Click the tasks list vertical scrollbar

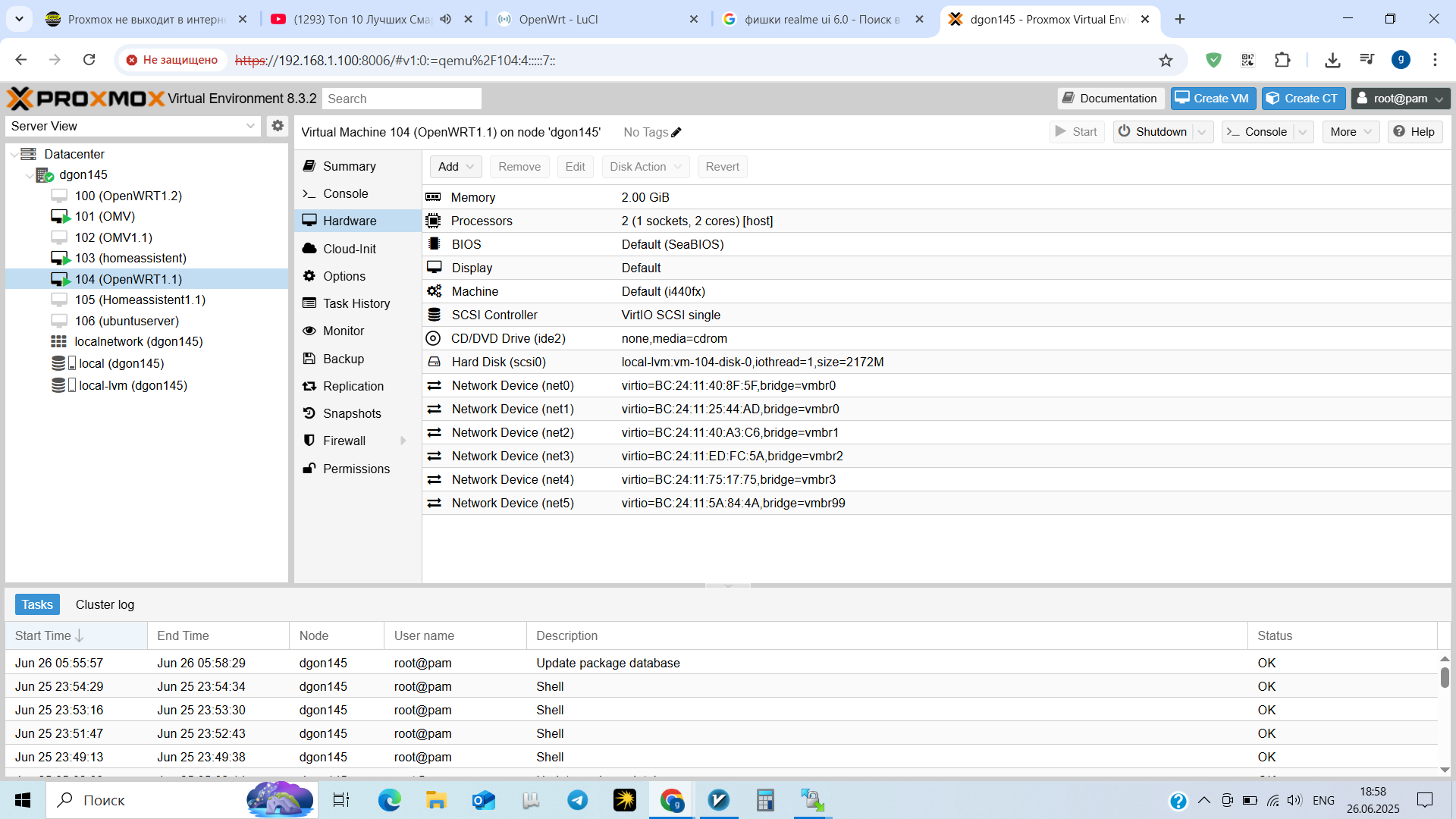[1445, 678]
